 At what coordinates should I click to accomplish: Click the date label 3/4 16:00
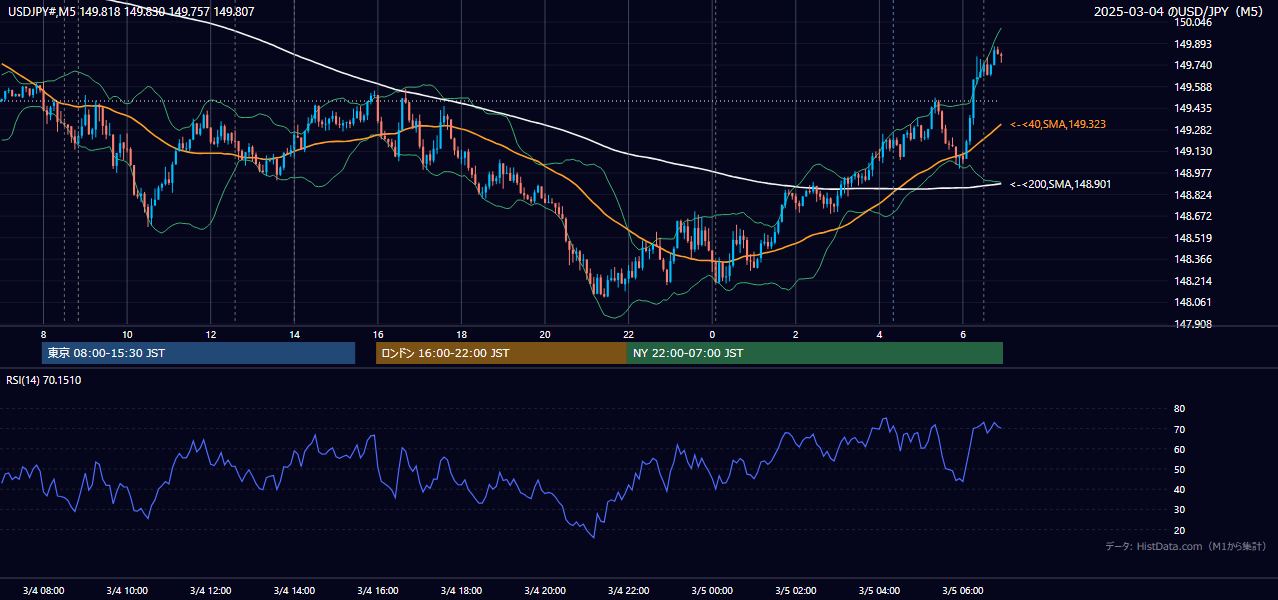pyautogui.click(x=377, y=590)
